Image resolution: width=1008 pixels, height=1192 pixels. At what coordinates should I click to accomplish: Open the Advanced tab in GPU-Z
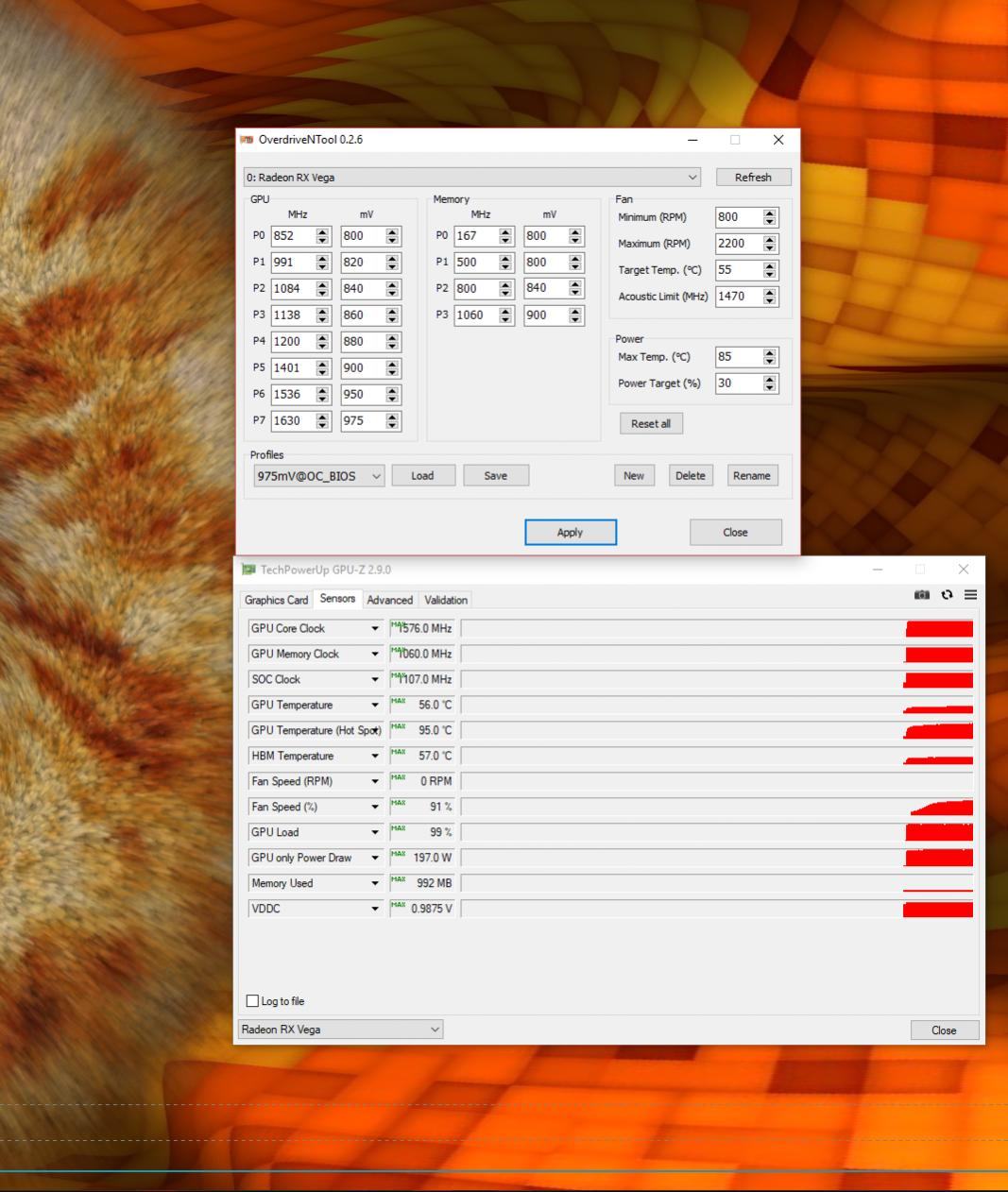pyautogui.click(x=390, y=600)
